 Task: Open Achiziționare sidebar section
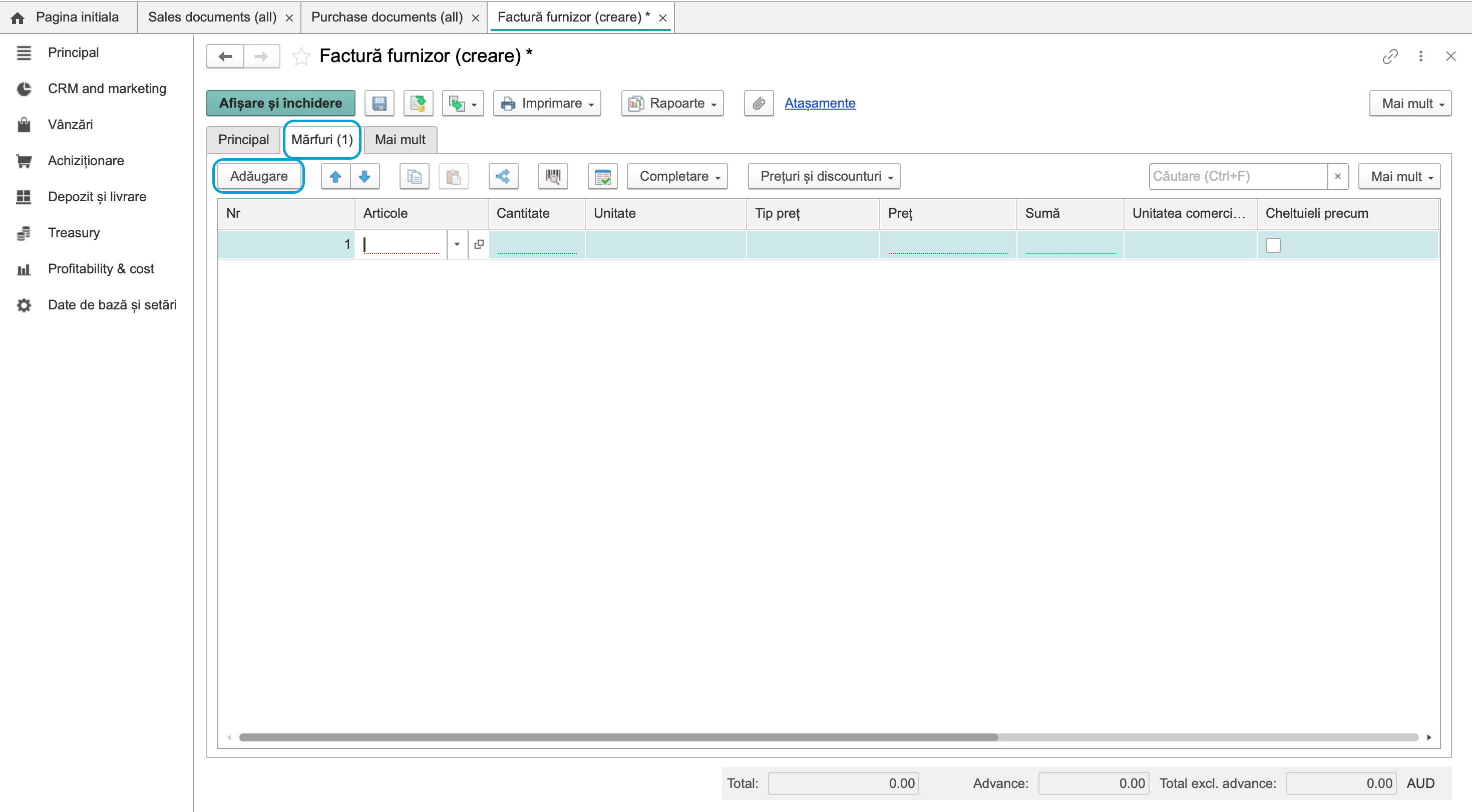[86, 161]
